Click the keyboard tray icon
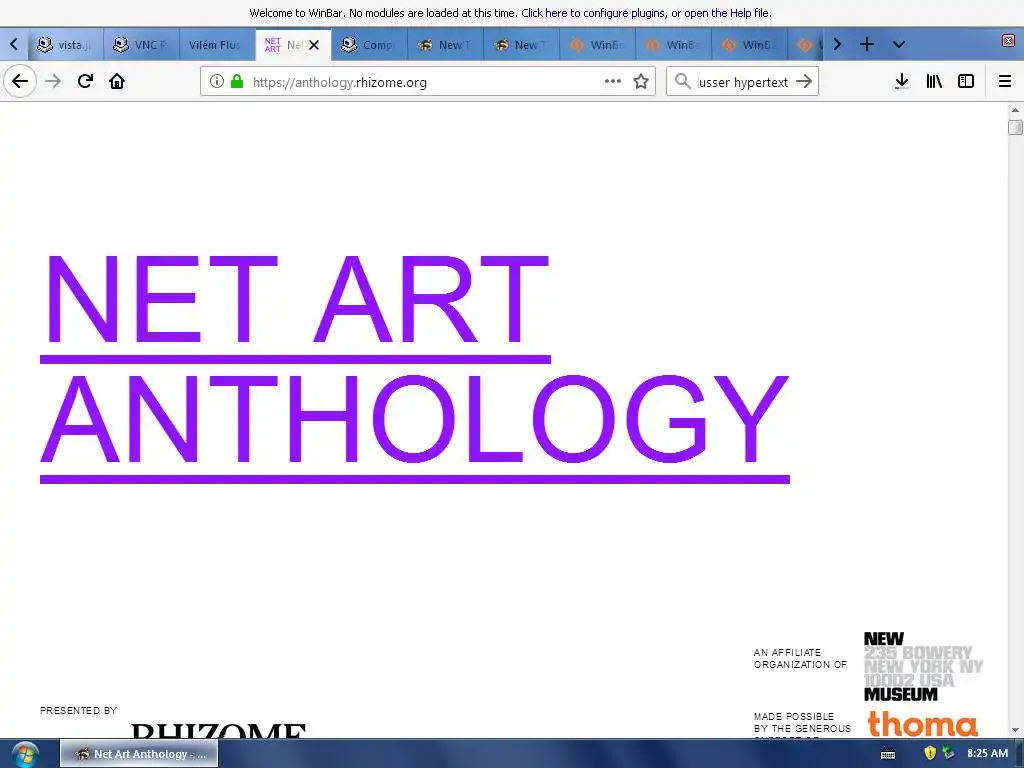 click(x=888, y=754)
